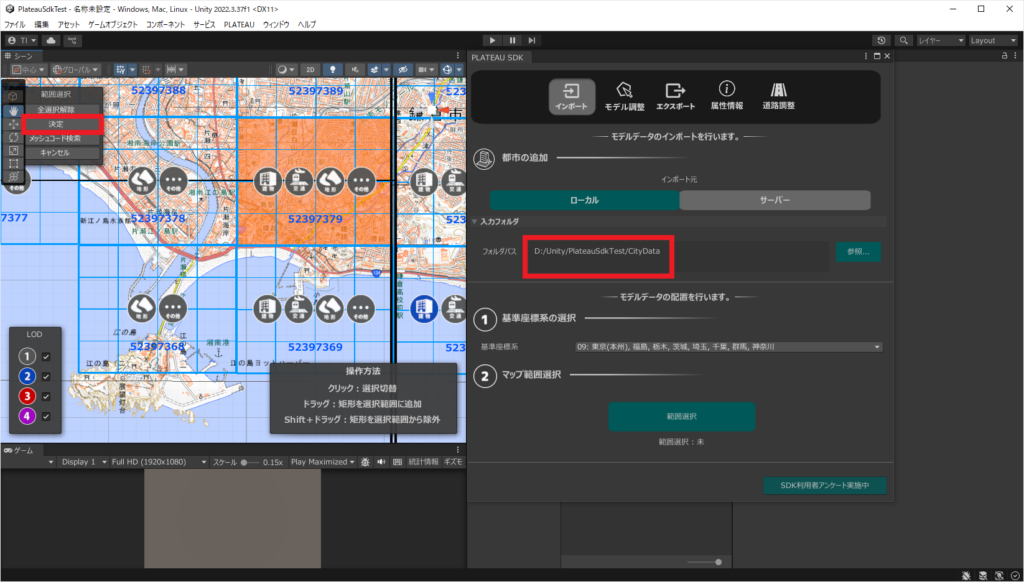Click the キャンセル button

(x=56, y=153)
